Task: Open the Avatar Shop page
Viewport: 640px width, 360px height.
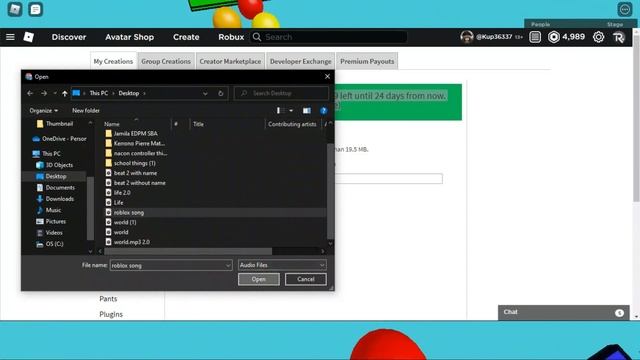Action: tap(129, 37)
